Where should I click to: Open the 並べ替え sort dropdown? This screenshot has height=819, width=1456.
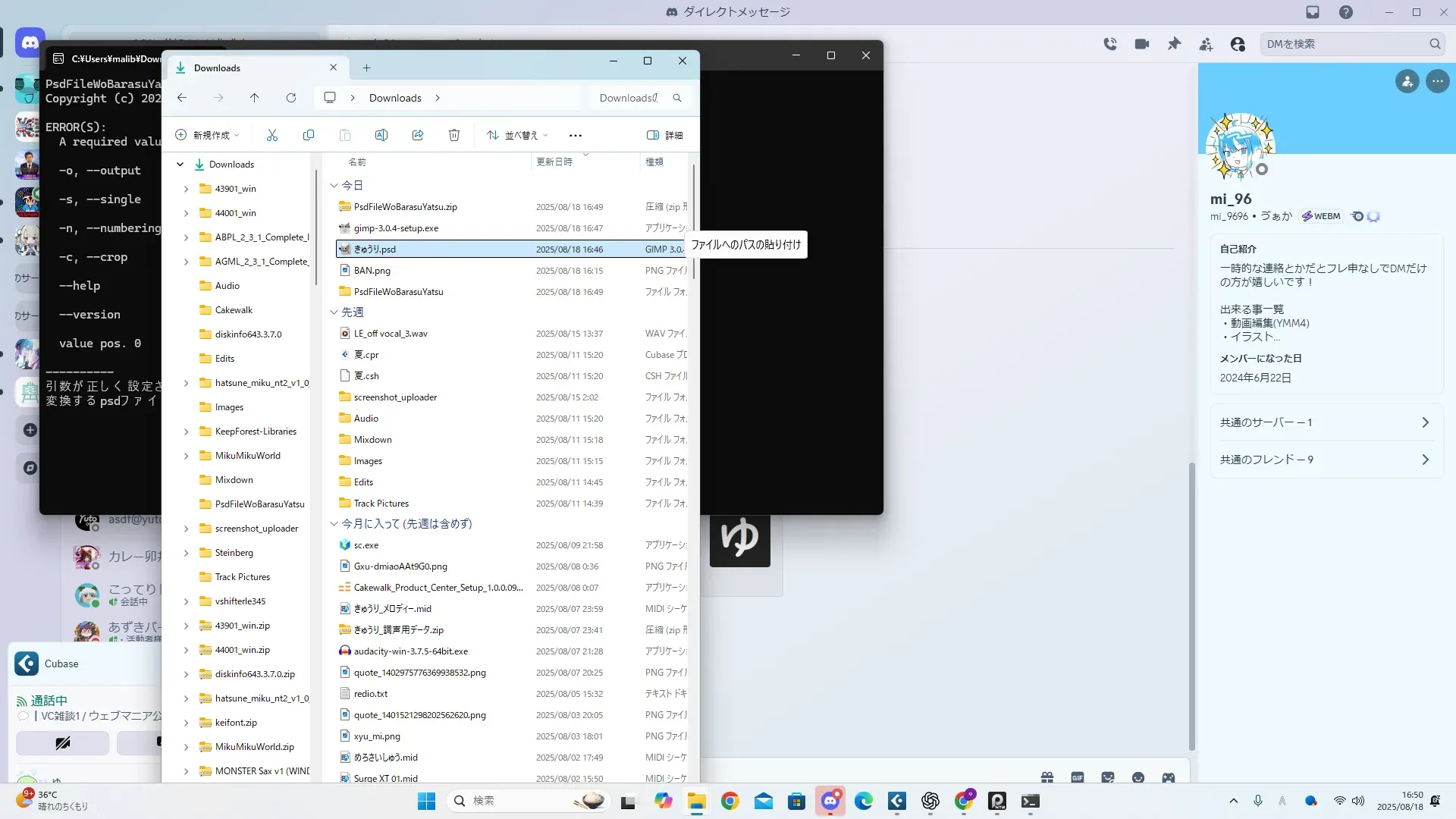(x=517, y=135)
